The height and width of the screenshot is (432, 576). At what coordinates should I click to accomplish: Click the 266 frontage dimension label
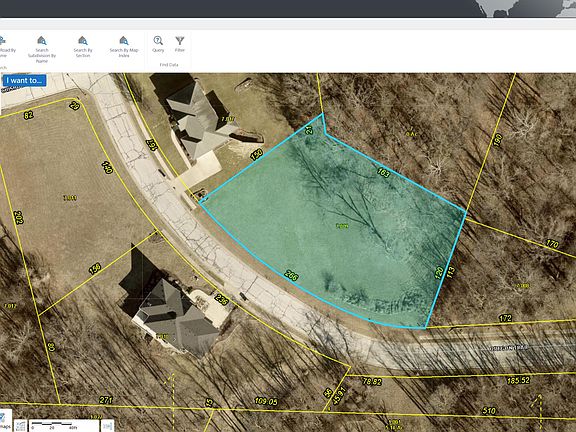(291, 275)
